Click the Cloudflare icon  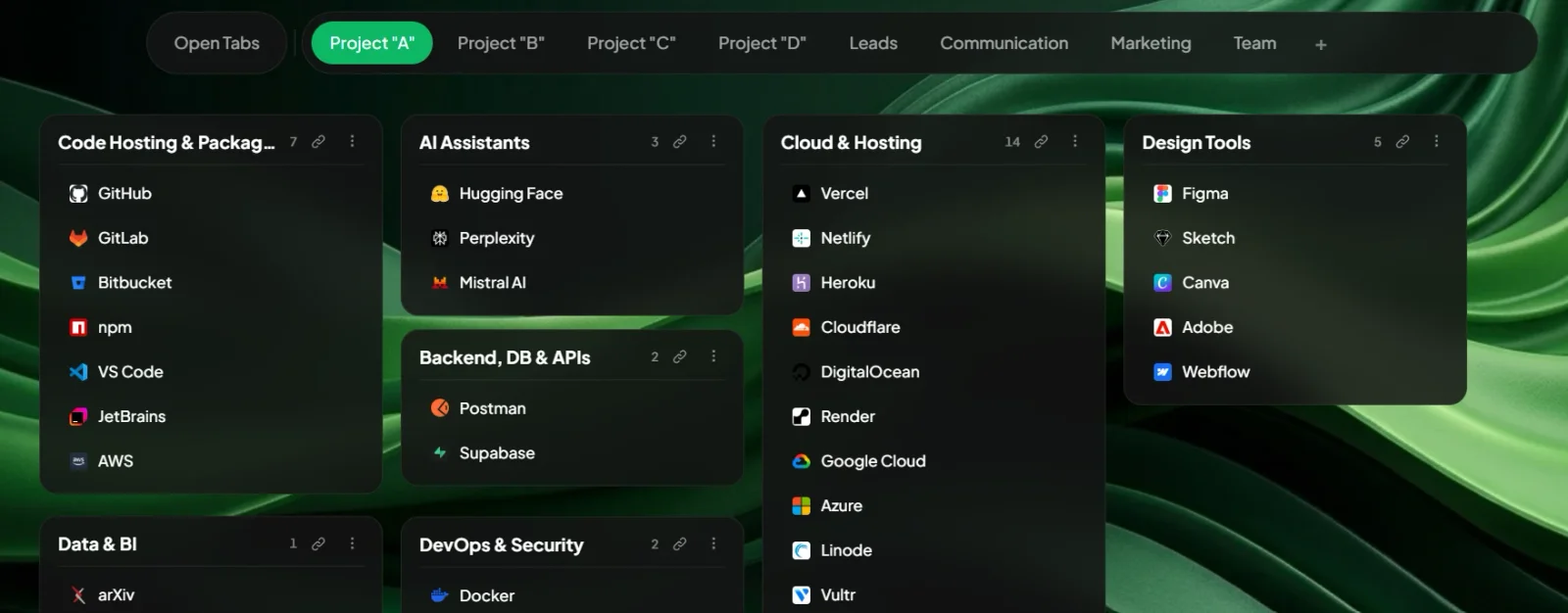[802, 327]
